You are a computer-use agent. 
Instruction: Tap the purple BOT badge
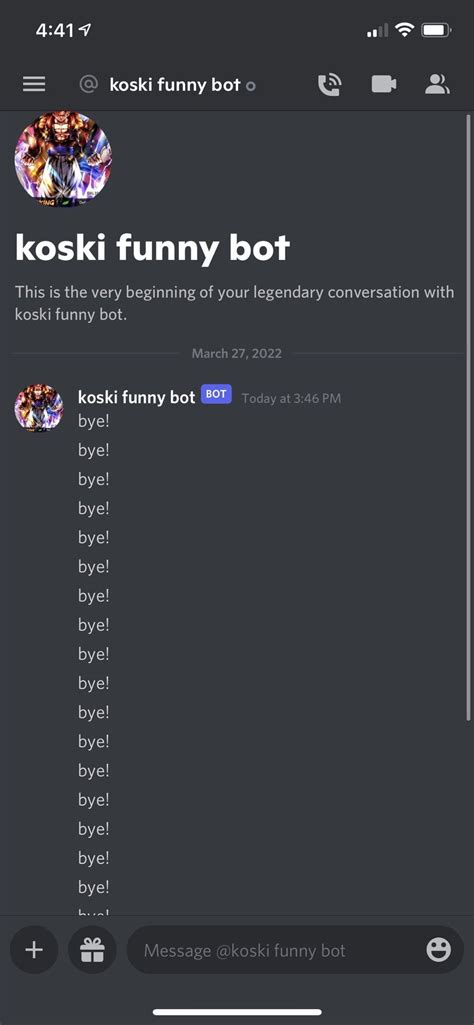(216, 394)
